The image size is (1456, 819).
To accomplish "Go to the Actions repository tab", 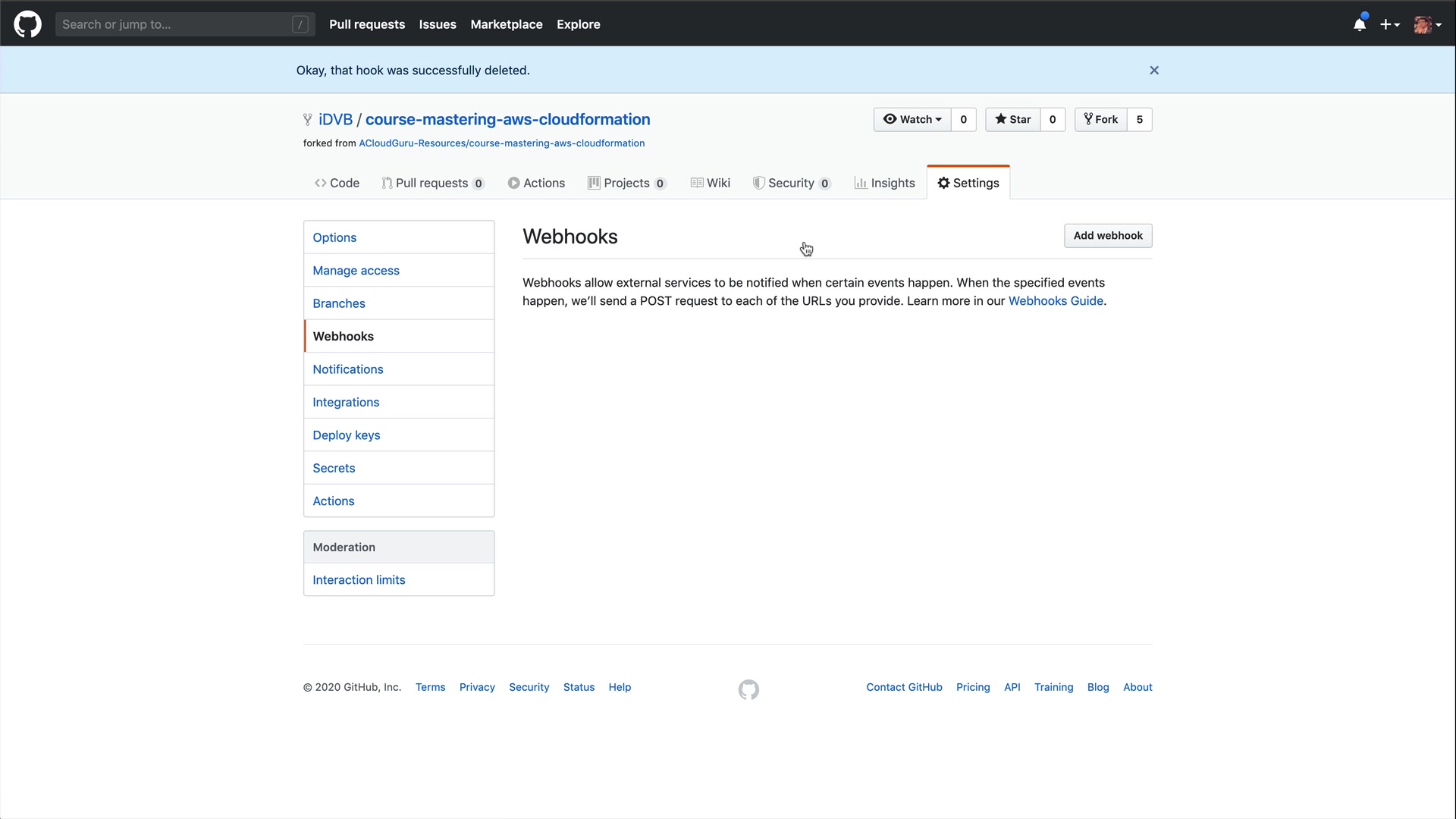I will click(x=536, y=183).
